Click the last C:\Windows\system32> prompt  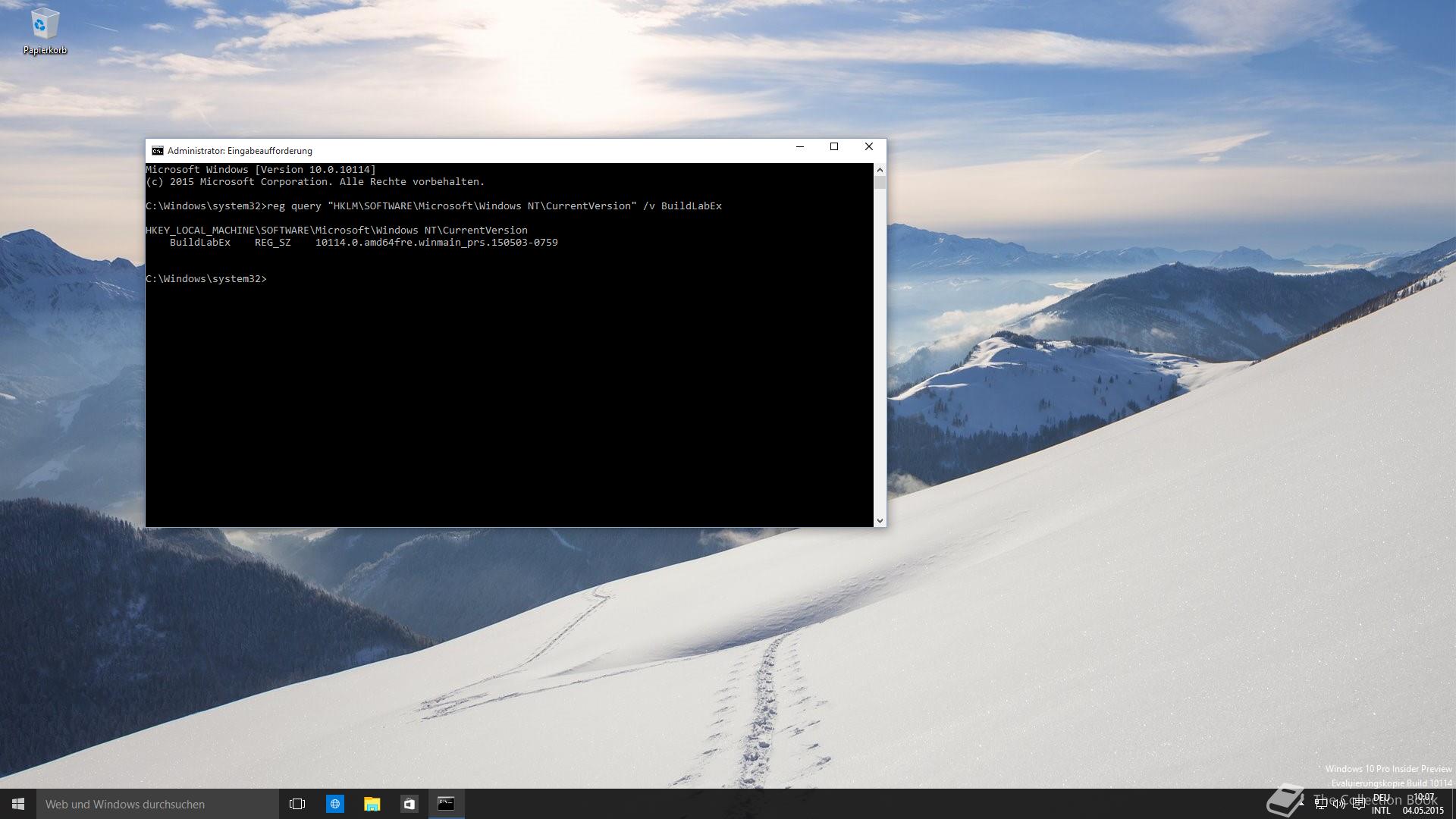point(206,279)
